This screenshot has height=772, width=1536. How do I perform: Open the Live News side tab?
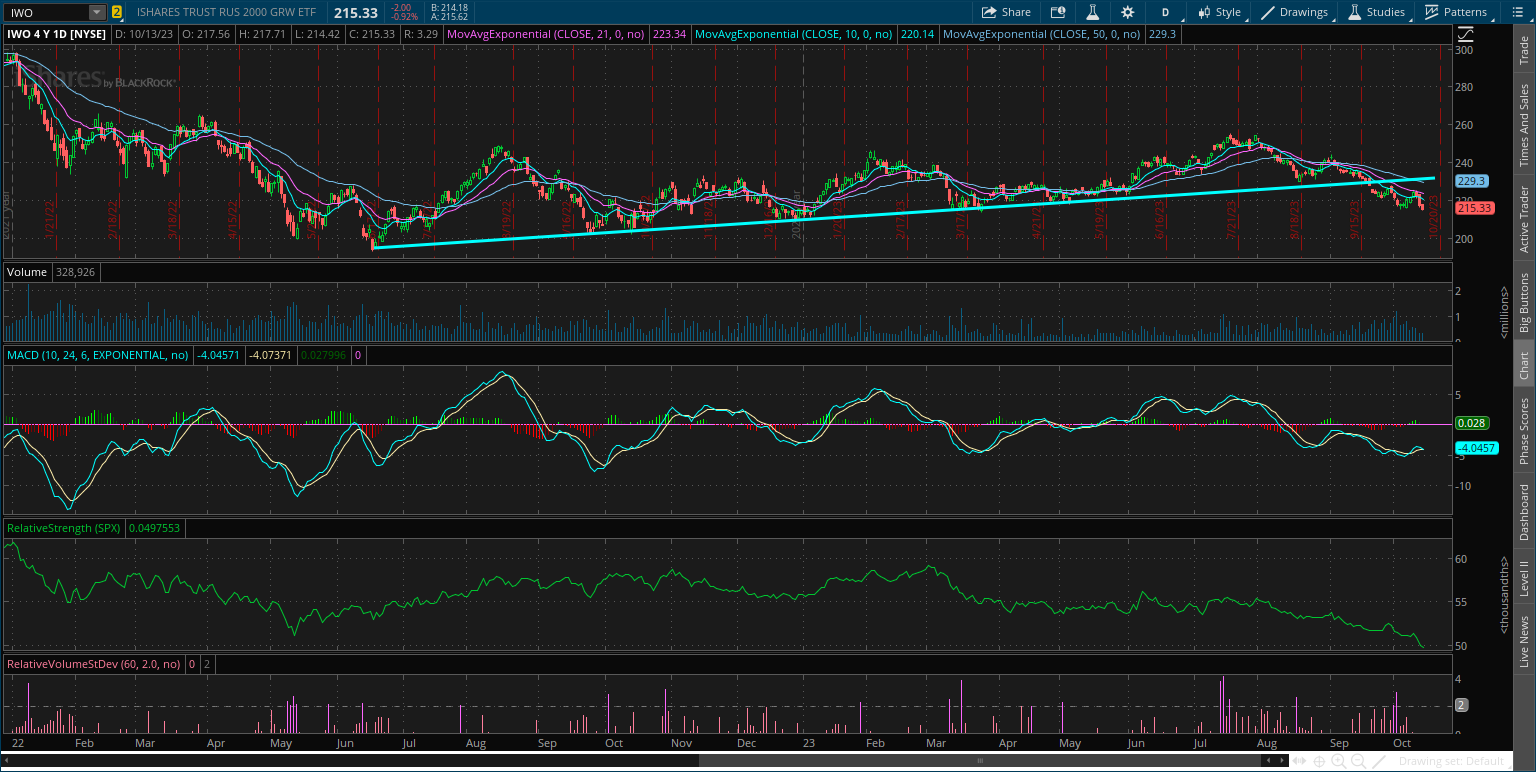click(x=1524, y=641)
